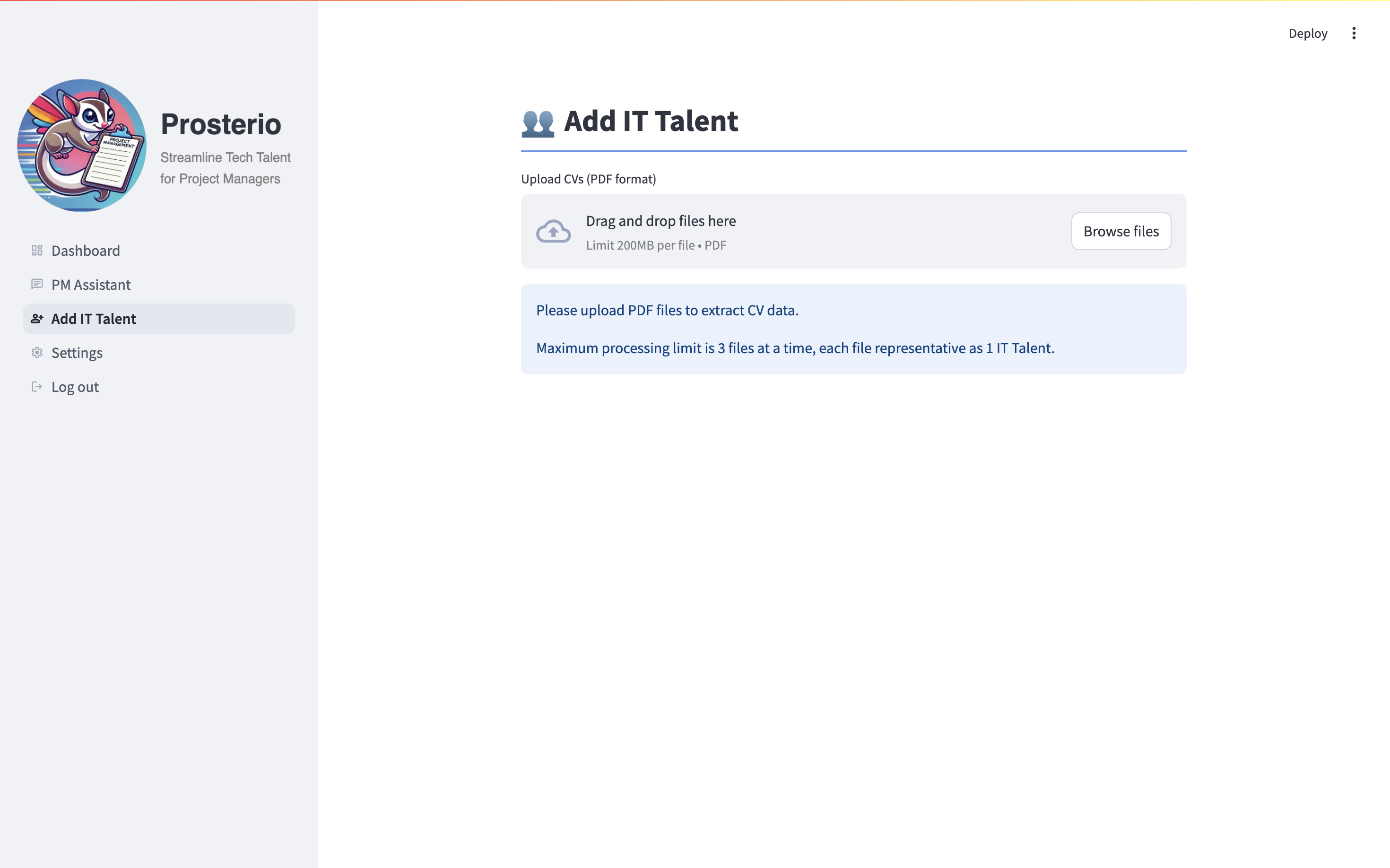Image resolution: width=1390 pixels, height=868 pixels.
Task: Click the drag and drop upload area
Action: coord(804,231)
